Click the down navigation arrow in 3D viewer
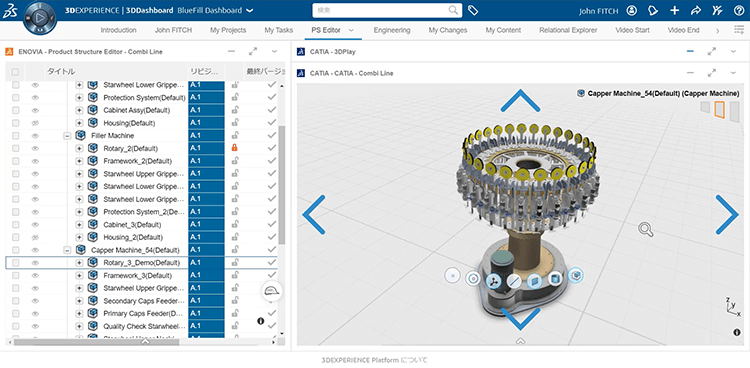The width and height of the screenshot is (750, 368). (x=520, y=319)
